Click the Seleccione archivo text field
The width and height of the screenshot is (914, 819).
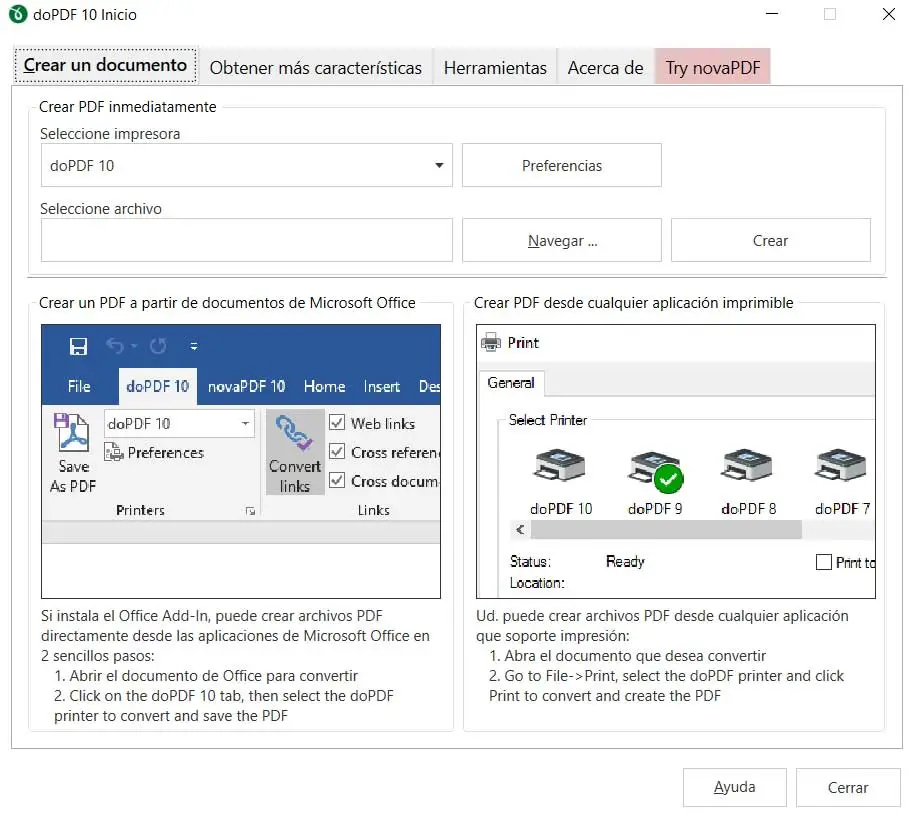pos(246,241)
